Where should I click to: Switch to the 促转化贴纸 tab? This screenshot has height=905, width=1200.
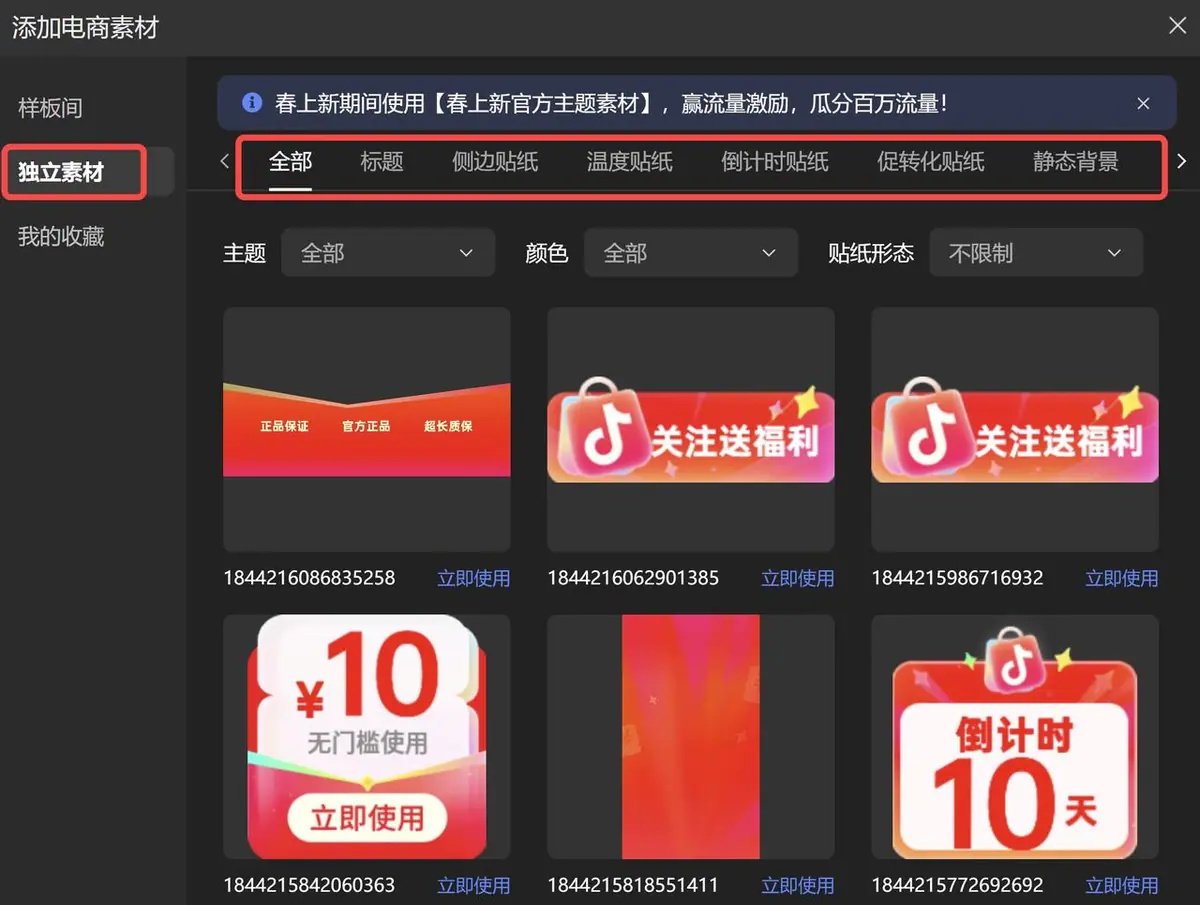click(x=931, y=161)
